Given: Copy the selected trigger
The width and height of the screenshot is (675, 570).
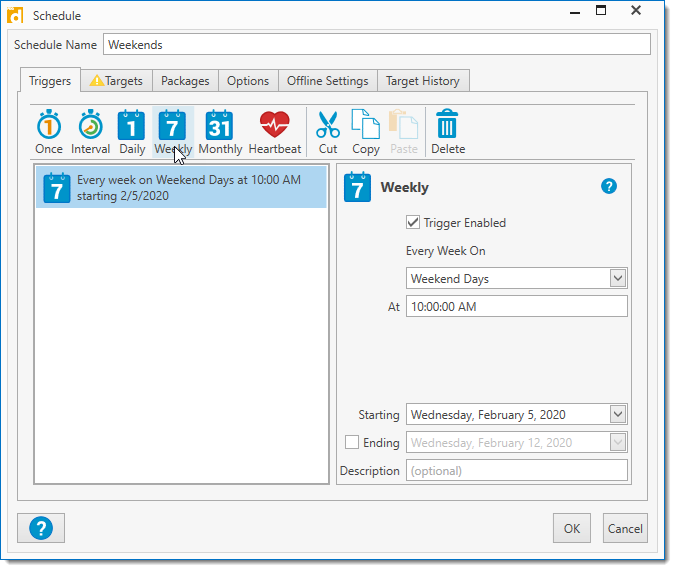Looking at the screenshot, I should tap(366, 132).
